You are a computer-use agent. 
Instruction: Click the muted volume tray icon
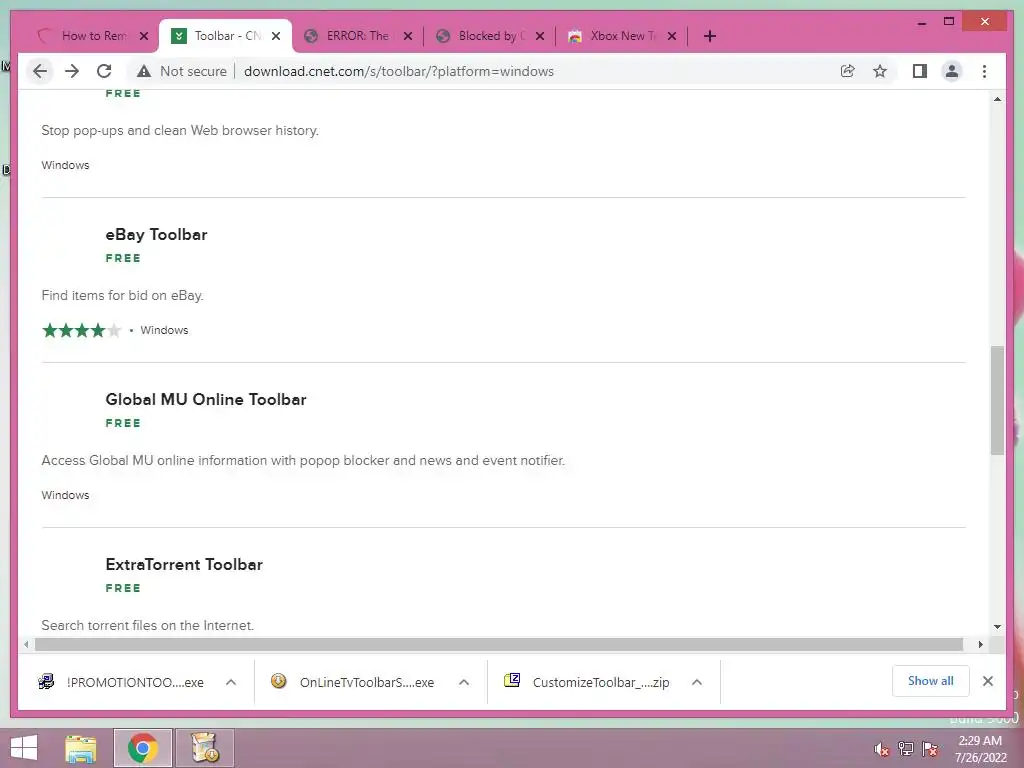pyautogui.click(x=882, y=749)
